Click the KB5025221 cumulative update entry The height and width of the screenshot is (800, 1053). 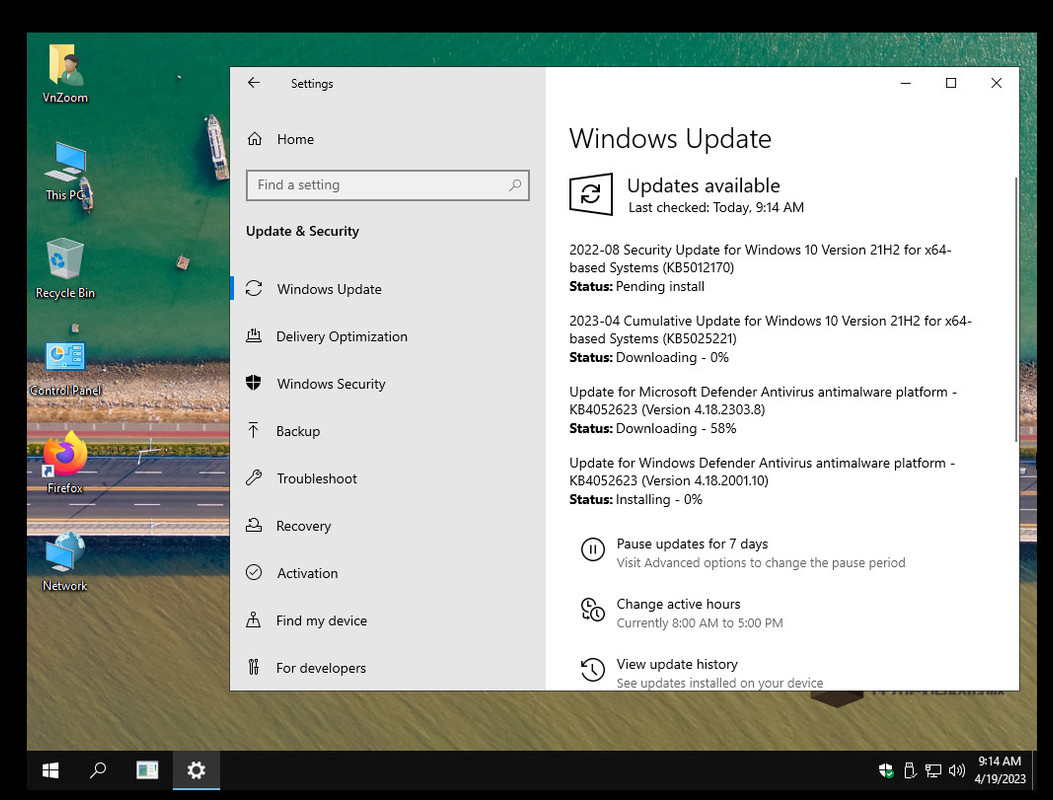tap(770, 339)
